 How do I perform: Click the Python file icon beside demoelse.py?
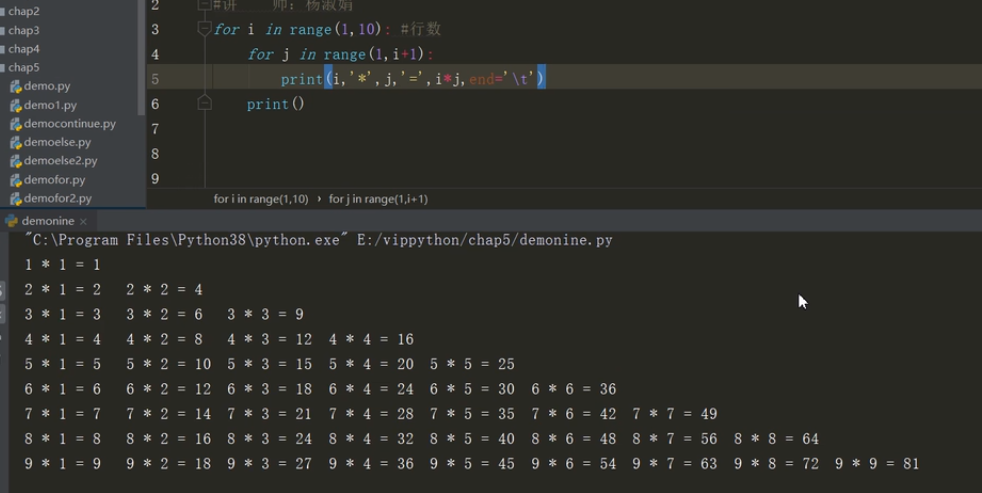(x=16, y=143)
